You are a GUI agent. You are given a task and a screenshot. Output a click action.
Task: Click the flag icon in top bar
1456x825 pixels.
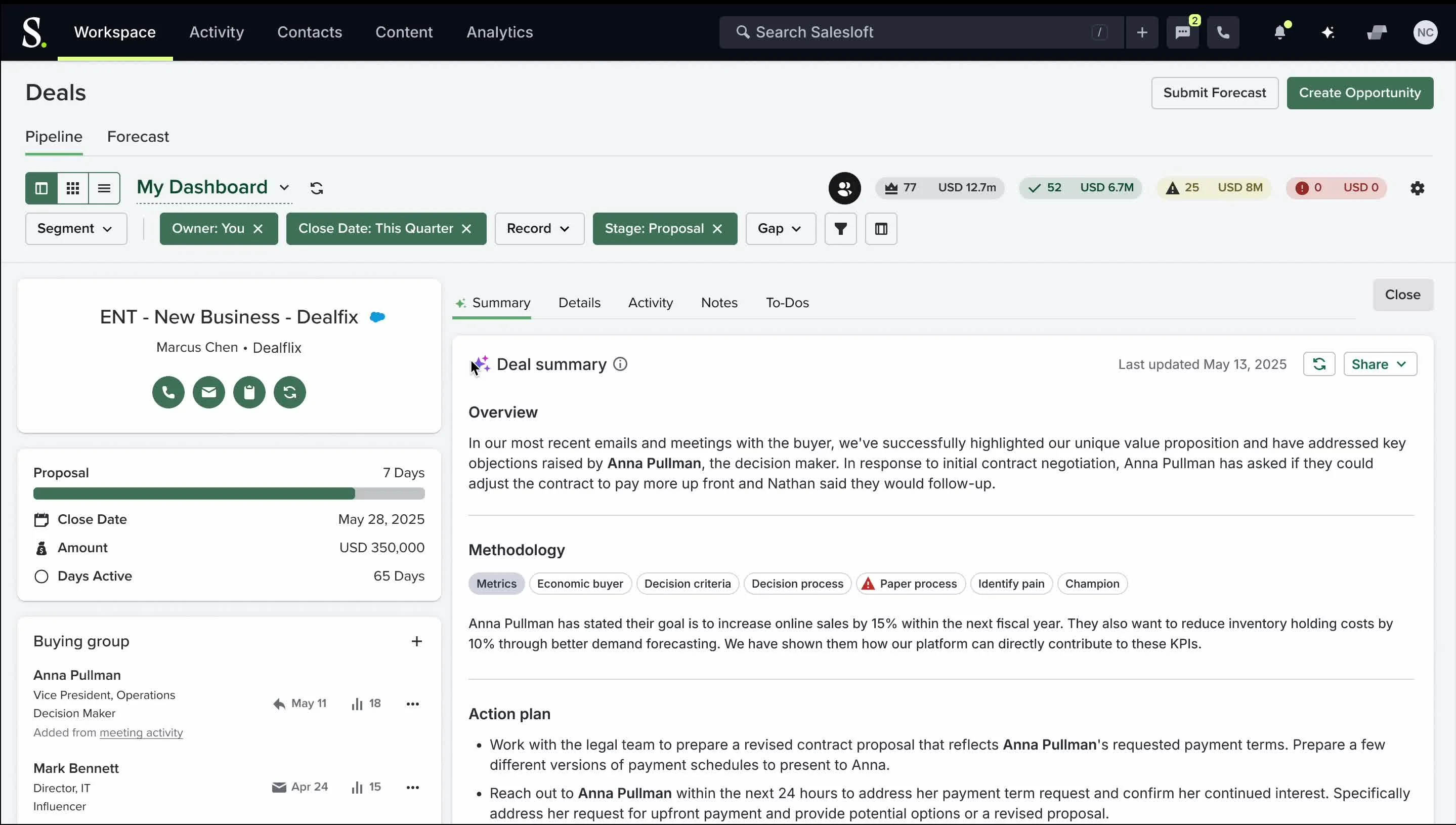[x=1376, y=32]
